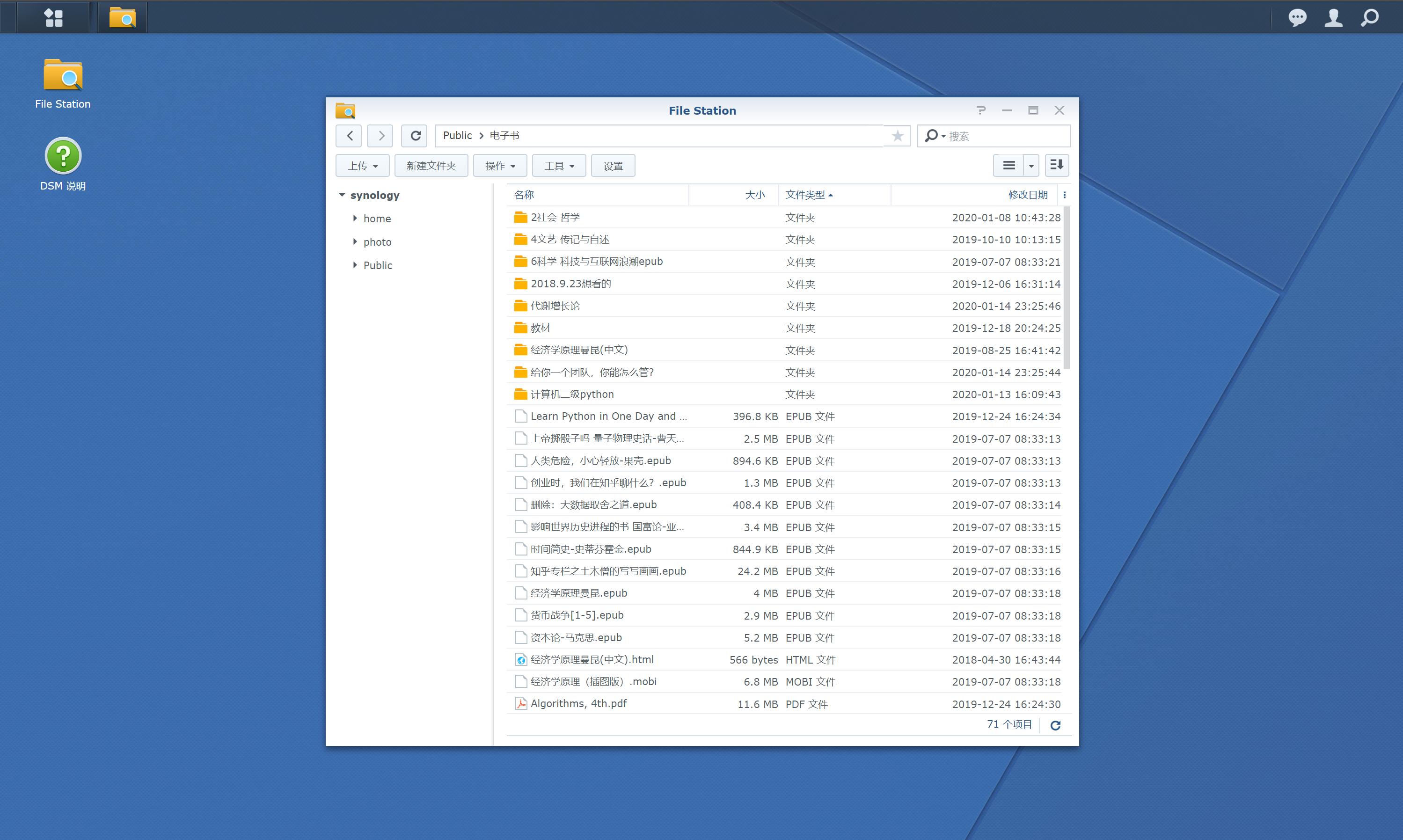Open the notifications chat bubble icon
The image size is (1403, 840).
(1297, 17)
